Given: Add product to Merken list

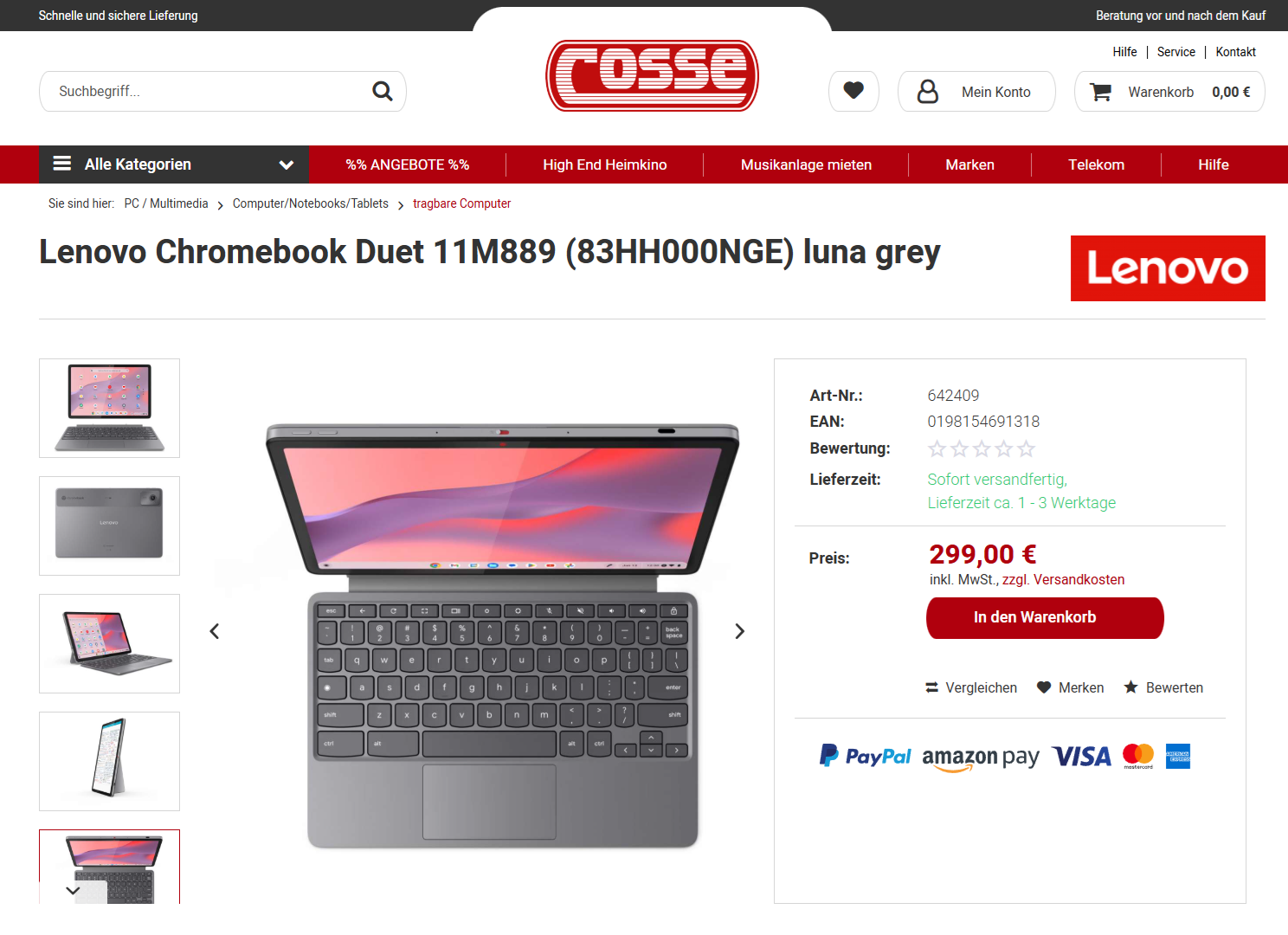Looking at the screenshot, I should pyautogui.click(x=1071, y=687).
